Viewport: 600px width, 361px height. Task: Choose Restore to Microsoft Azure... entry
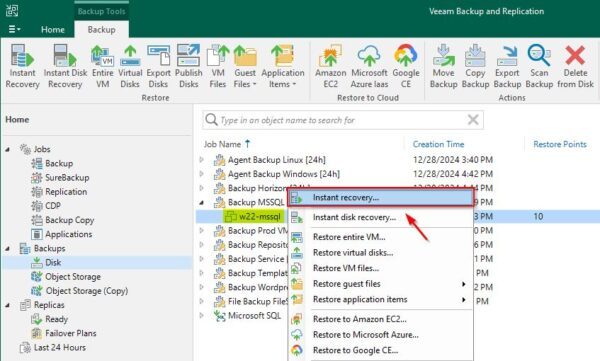click(x=381, y=335)
